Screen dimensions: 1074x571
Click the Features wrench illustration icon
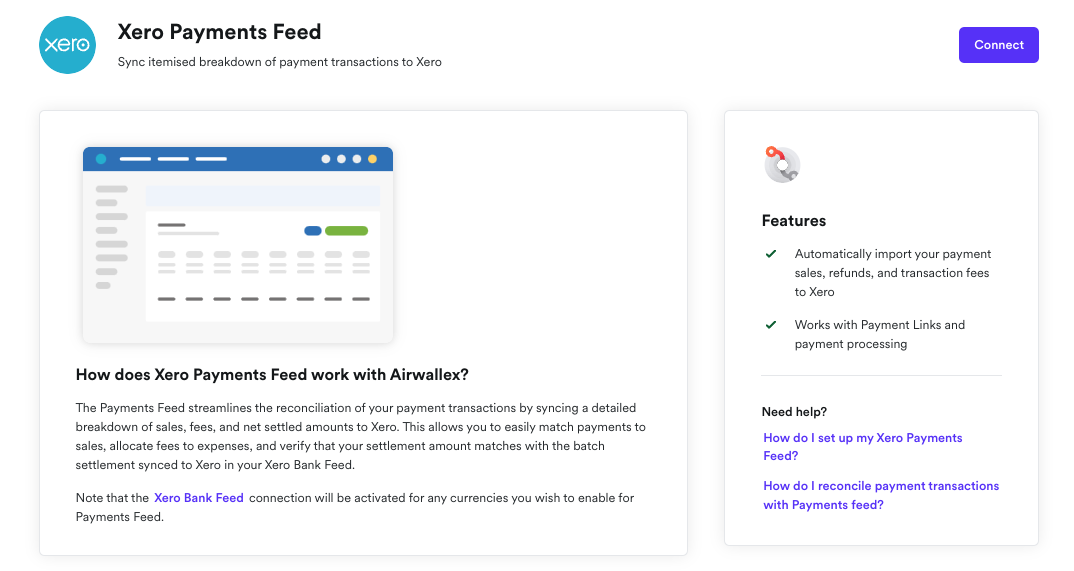[x=782, y=164]
